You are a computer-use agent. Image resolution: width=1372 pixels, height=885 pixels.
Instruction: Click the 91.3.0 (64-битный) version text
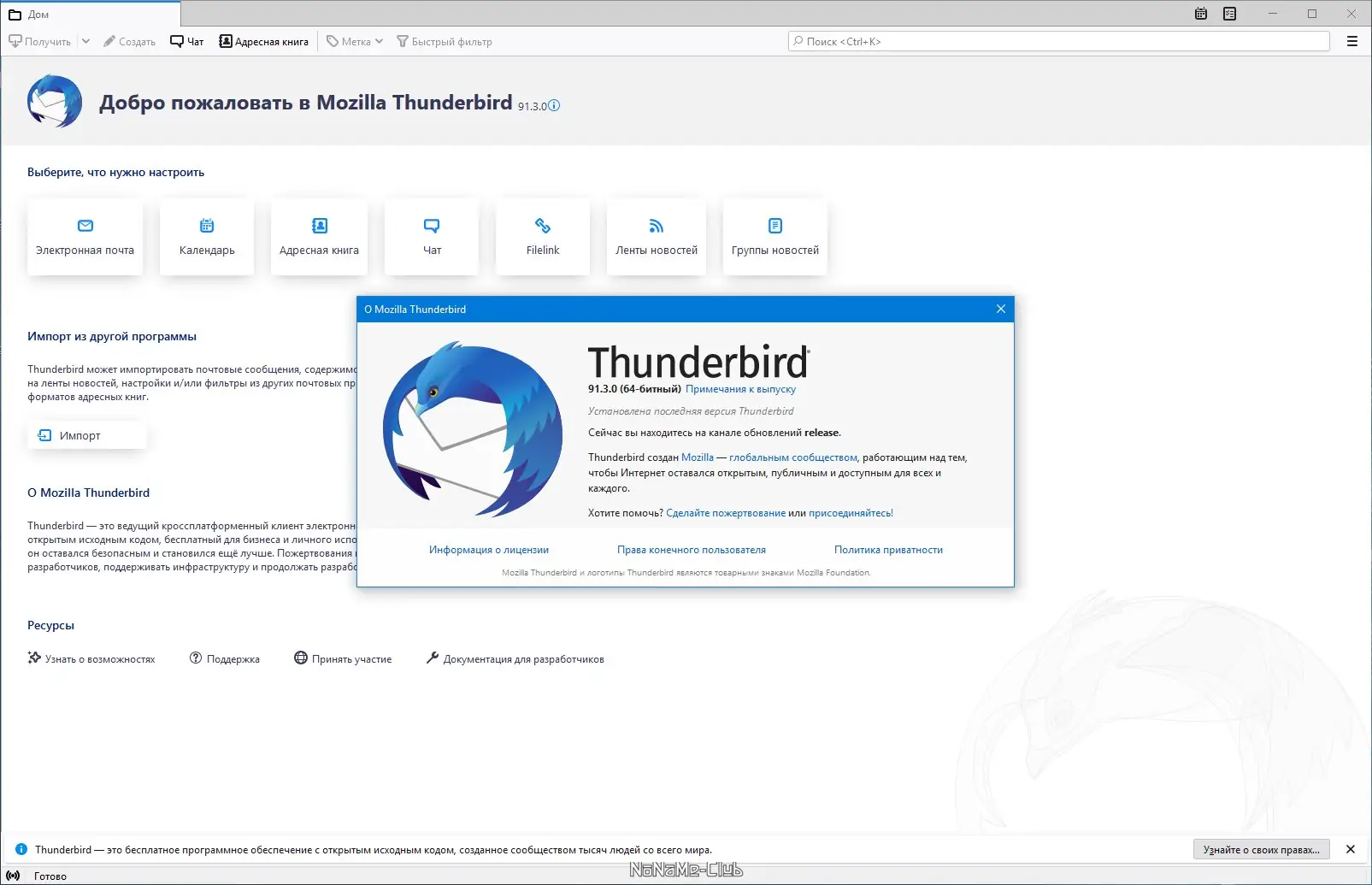tap(634, 389)
